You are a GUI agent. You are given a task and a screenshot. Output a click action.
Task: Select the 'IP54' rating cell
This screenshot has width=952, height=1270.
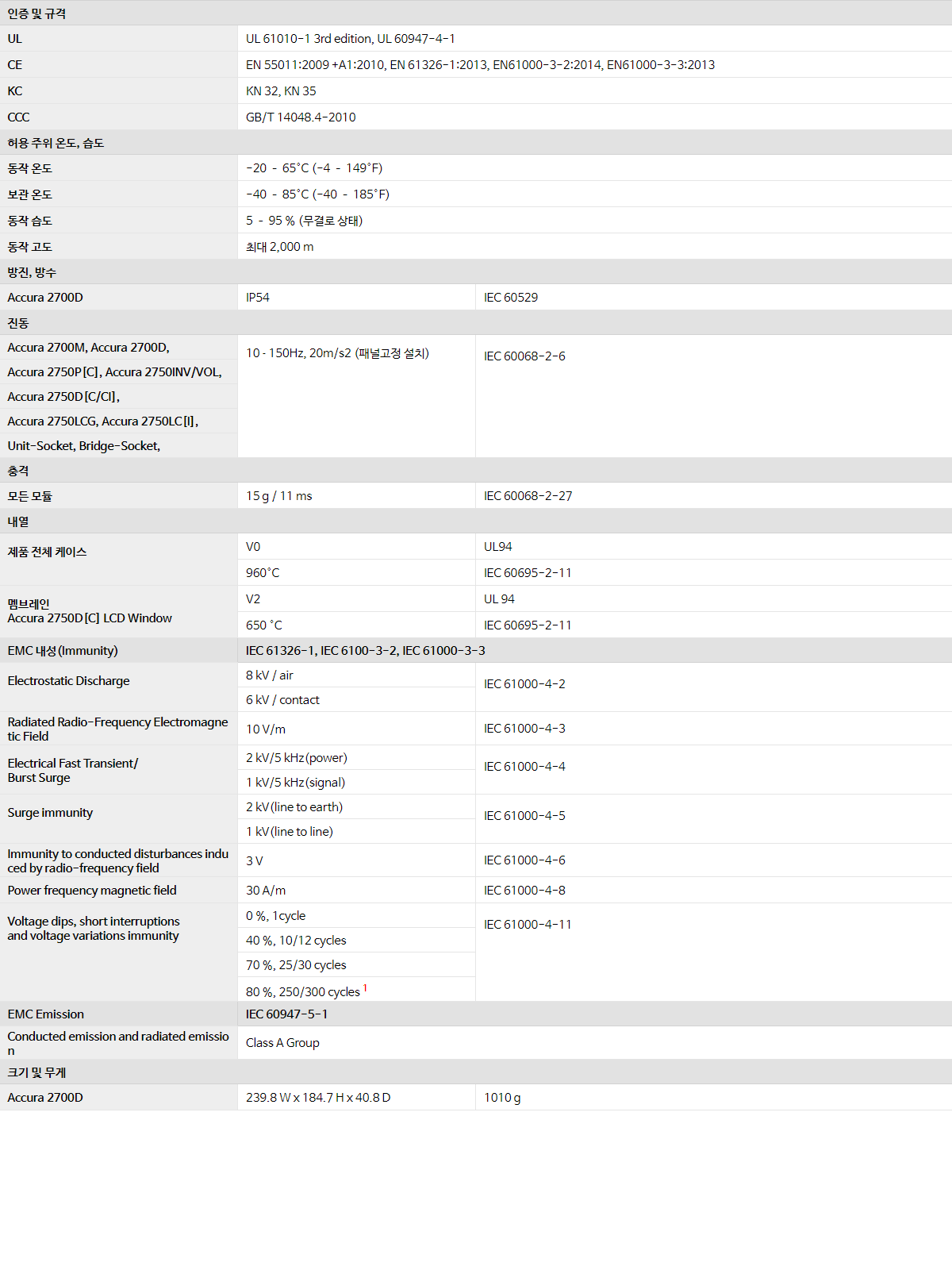[356, 298]
